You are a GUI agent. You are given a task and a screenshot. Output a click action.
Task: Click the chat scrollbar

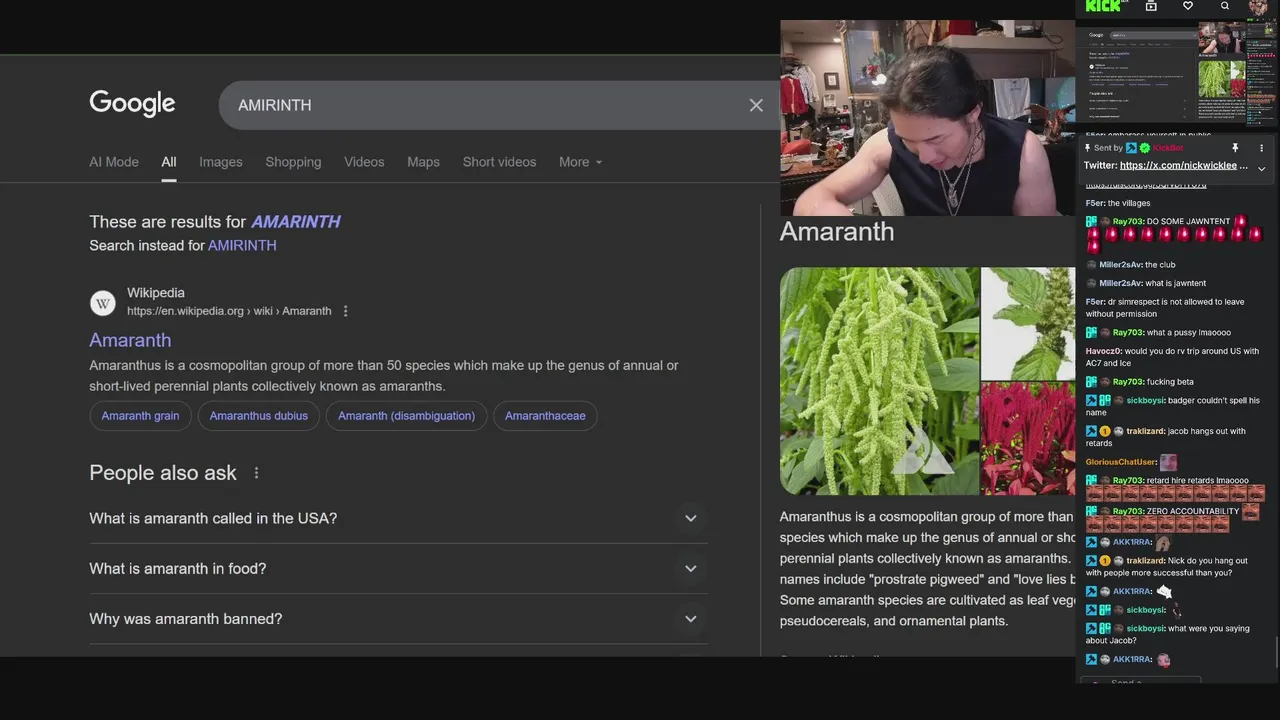[1277, 653]
